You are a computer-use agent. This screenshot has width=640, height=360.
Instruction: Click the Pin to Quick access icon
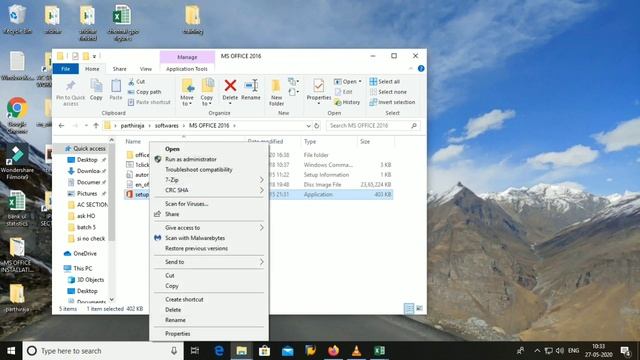[71, 86]
